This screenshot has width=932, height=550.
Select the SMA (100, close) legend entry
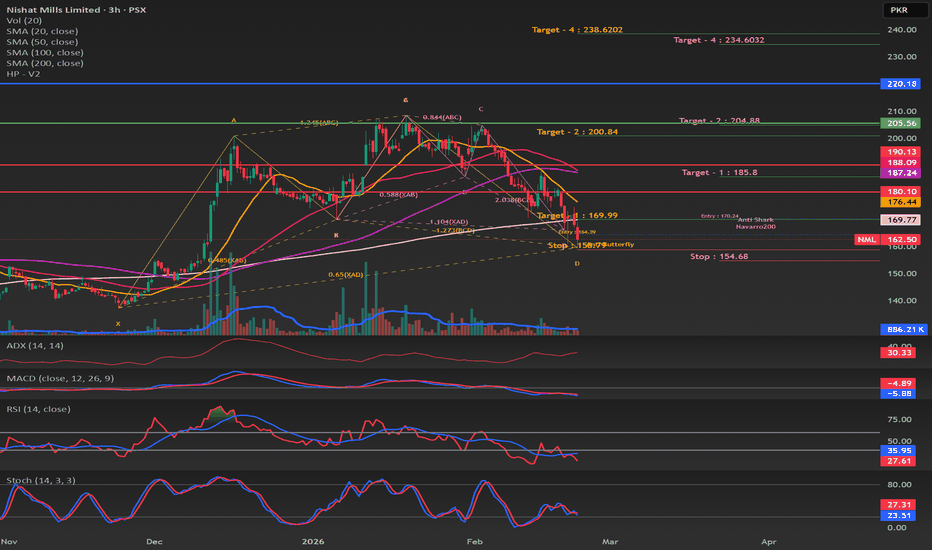click(x=45, y=52)
